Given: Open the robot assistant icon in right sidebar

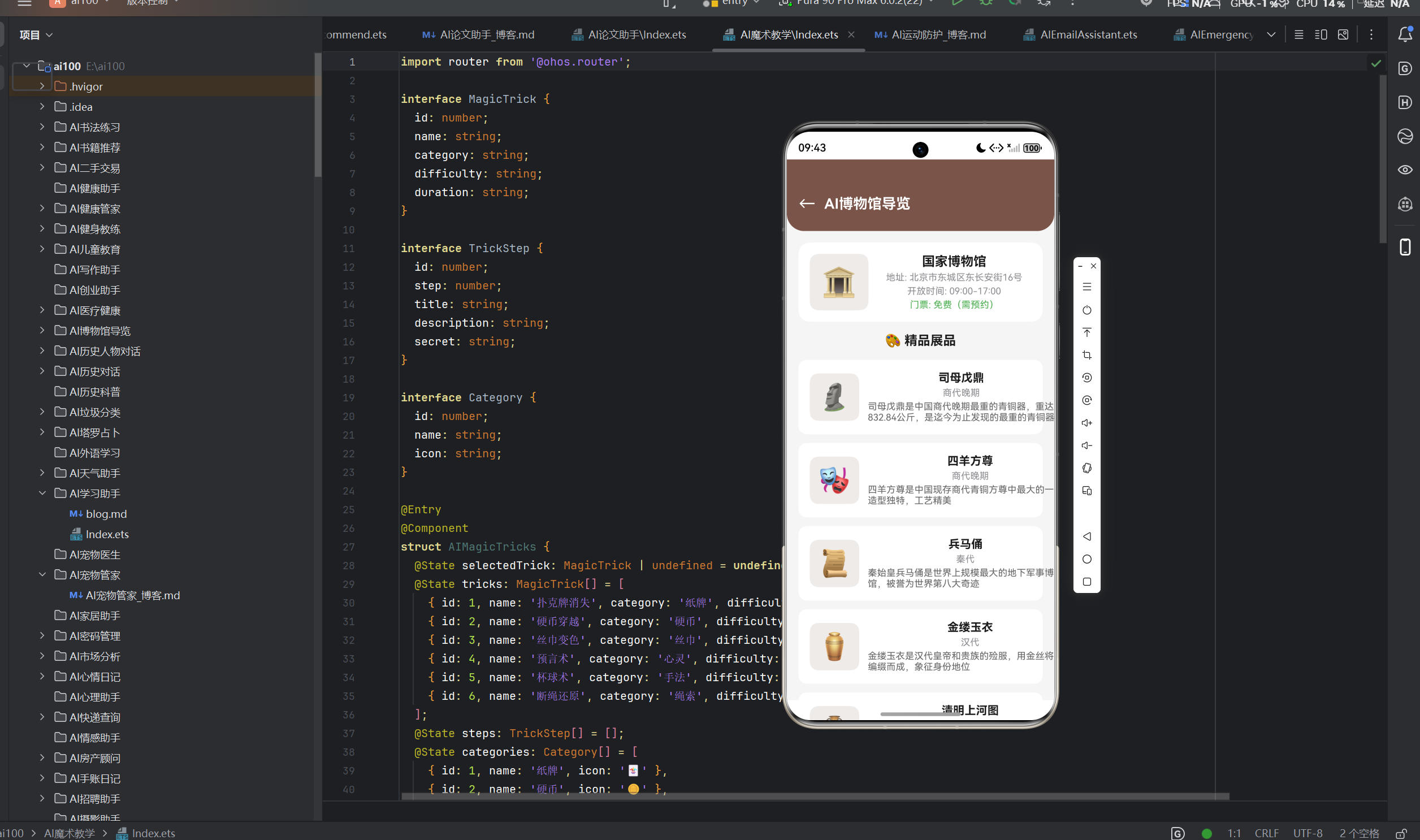Looking at the screenshot, I should pyautogui.click(x=1405, y=204).
